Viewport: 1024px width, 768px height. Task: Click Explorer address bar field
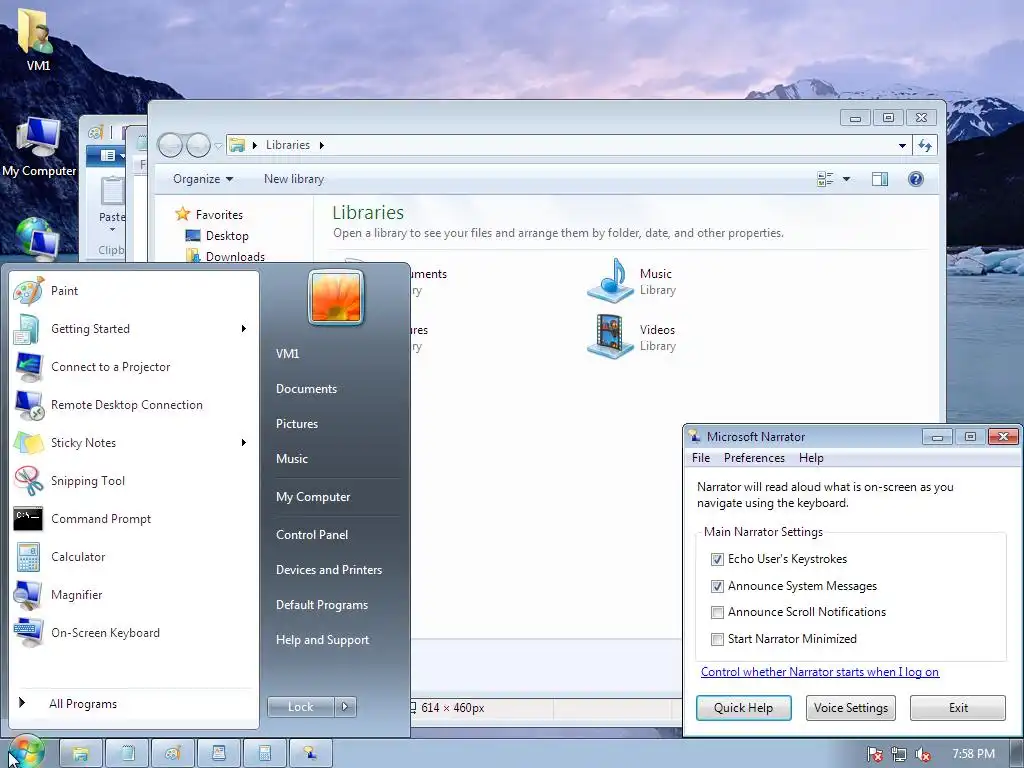point(568,146)
